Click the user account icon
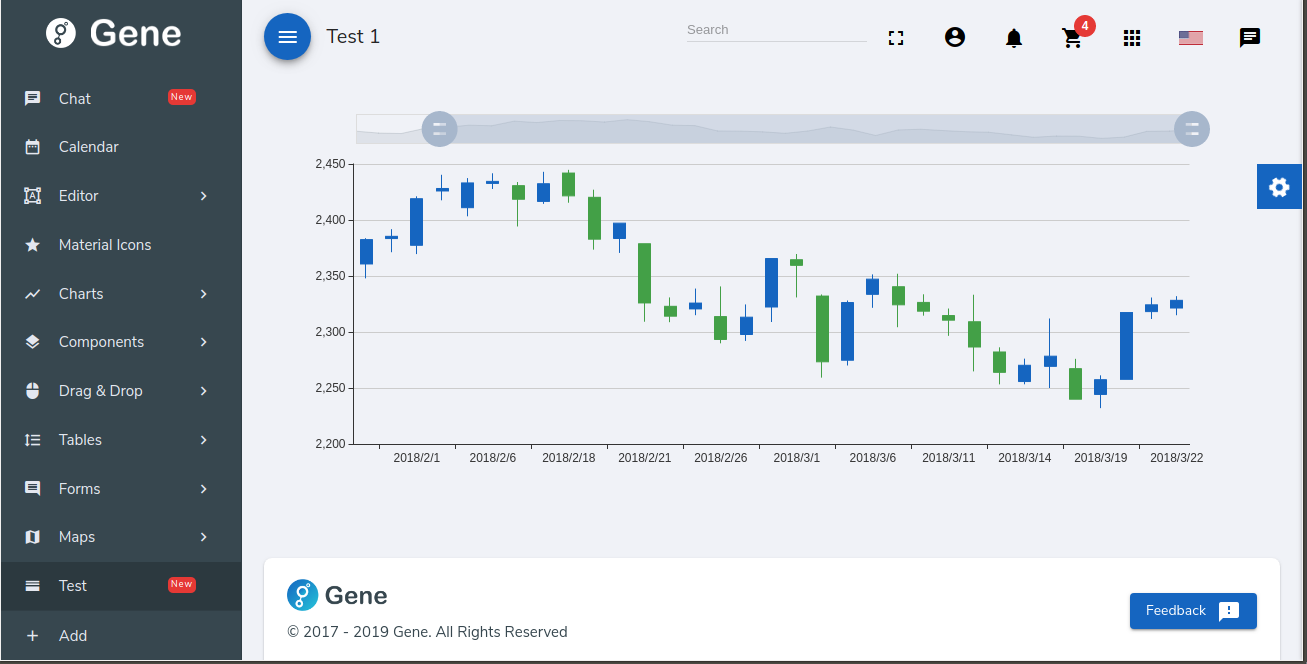 [x=955, y=37]
